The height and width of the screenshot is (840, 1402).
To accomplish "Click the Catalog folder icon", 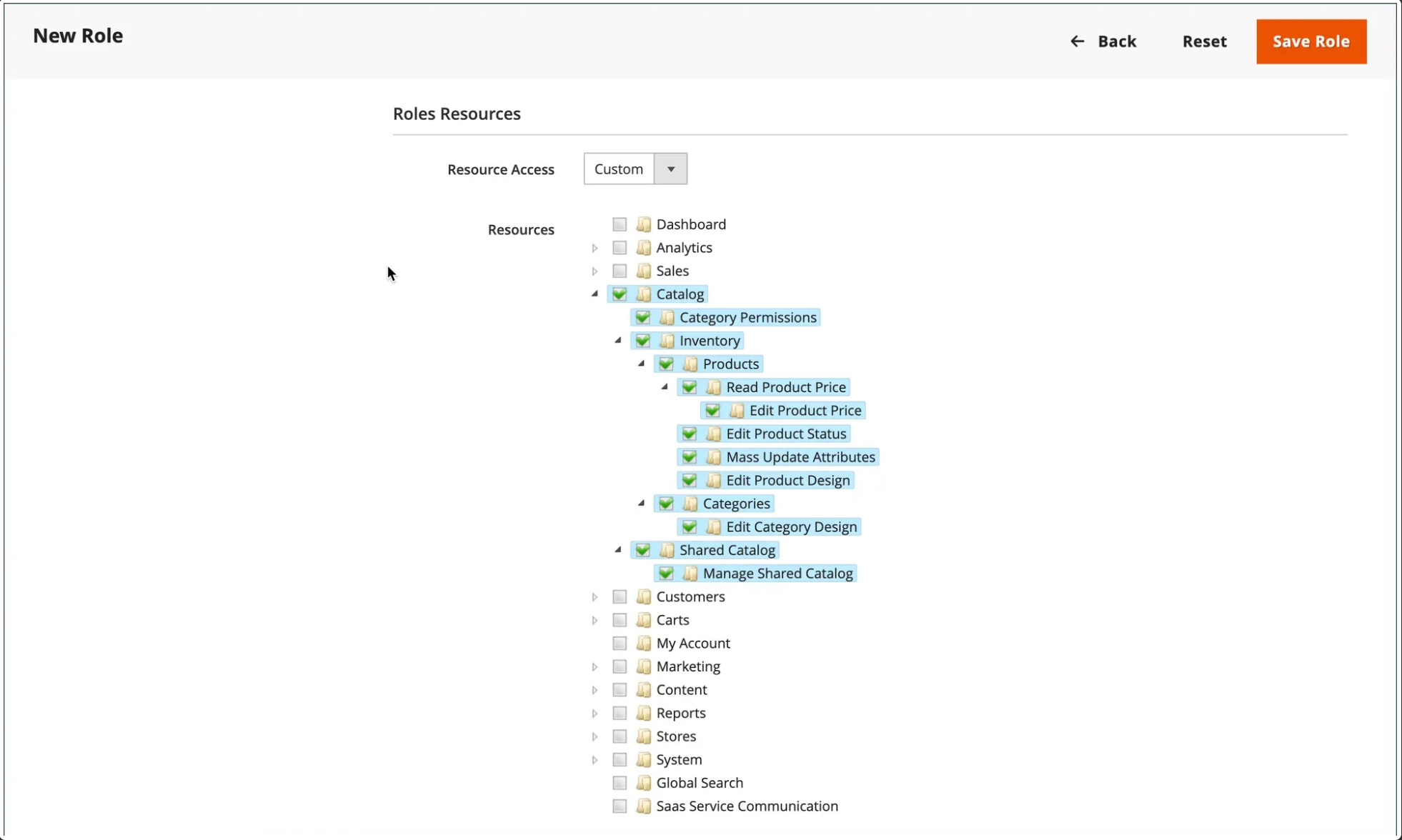I will pyautogui.click(x=644, y=294).
